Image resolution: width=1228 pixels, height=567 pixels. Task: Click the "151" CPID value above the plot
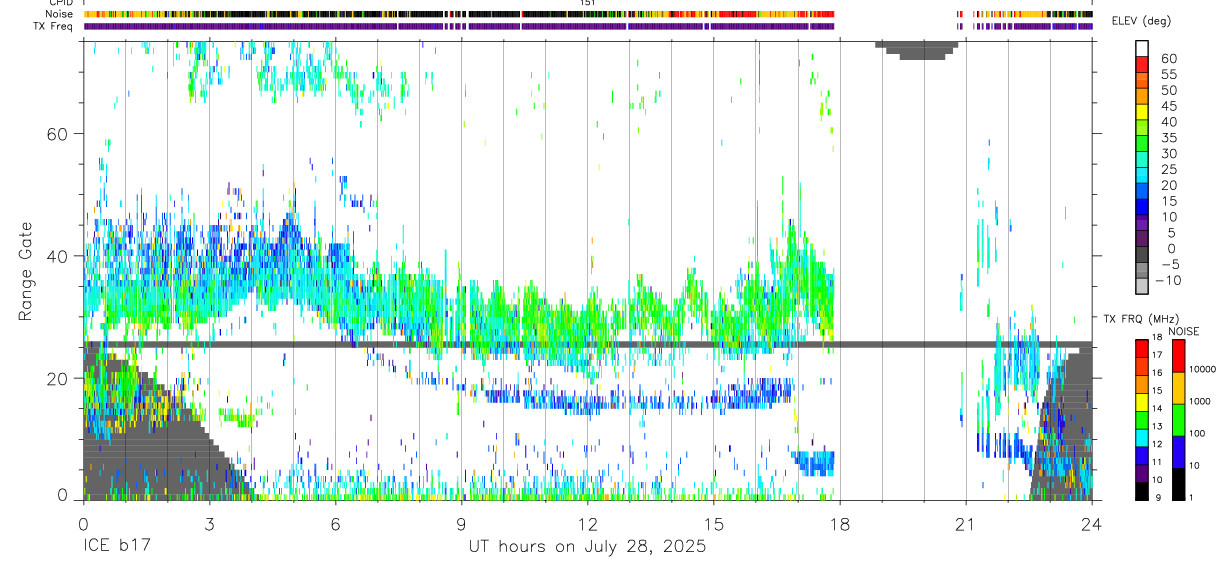[588, 3]
